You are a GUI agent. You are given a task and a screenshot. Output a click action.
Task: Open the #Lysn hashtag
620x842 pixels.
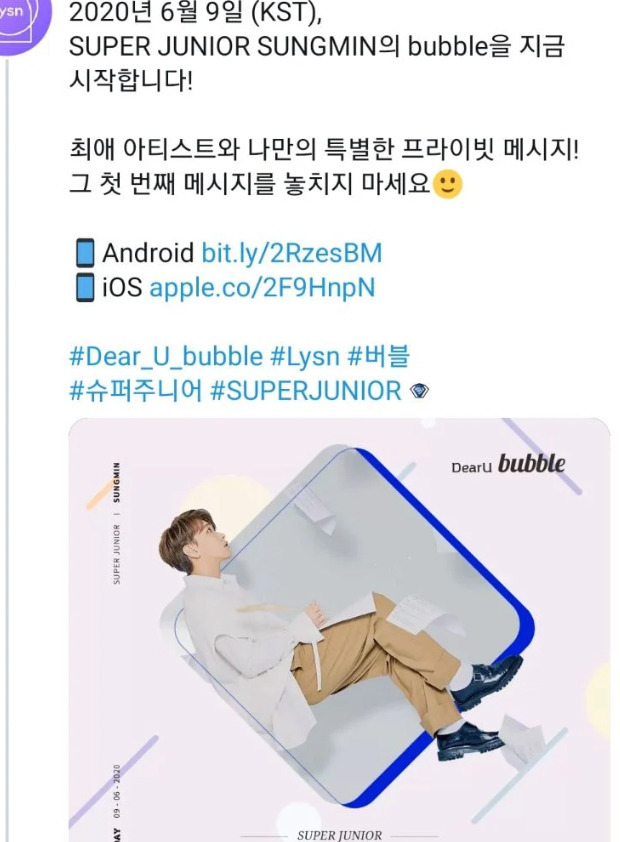tap(304, 357)
